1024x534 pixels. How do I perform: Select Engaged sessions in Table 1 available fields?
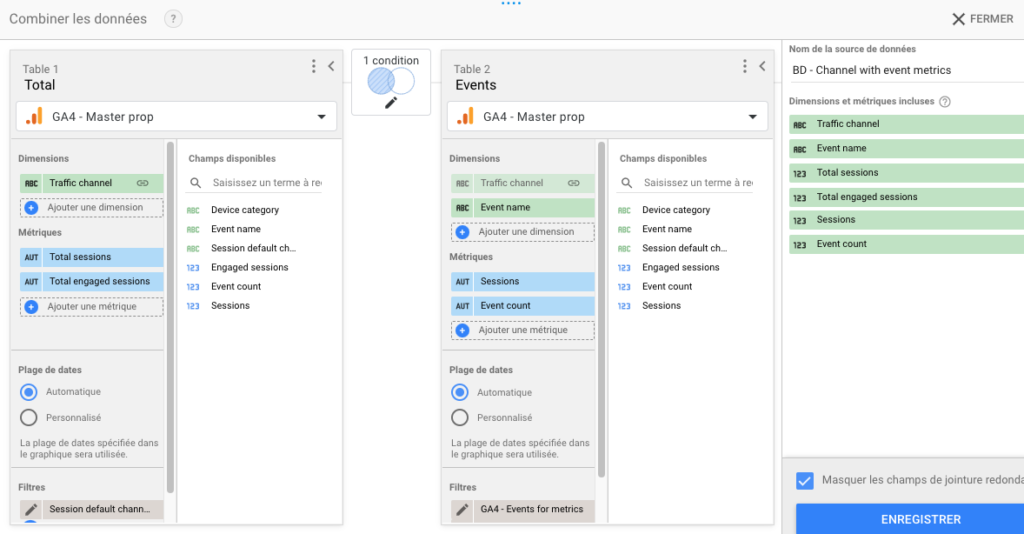[x=249, y=267]
